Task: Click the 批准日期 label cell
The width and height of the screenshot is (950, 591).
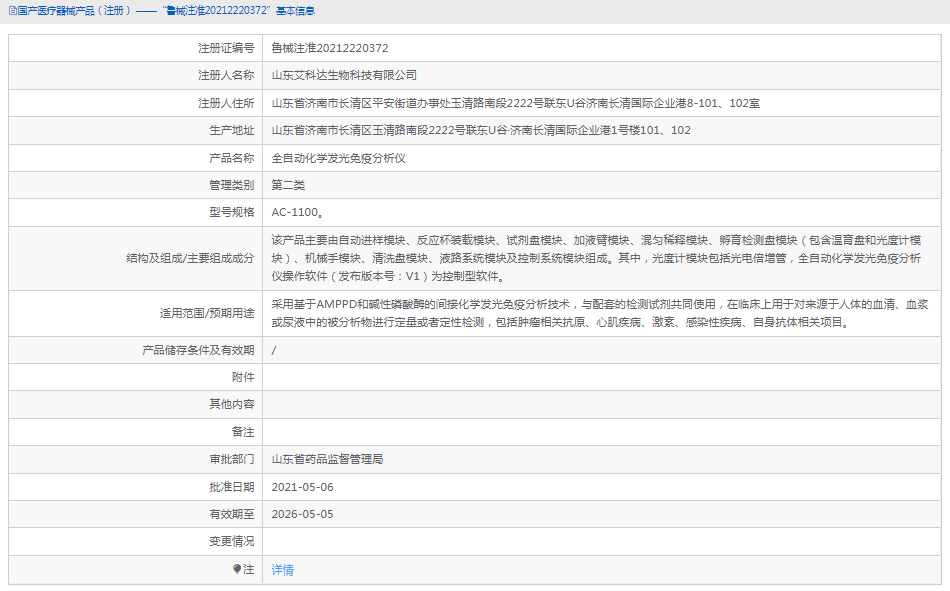Action: [136, 487]
